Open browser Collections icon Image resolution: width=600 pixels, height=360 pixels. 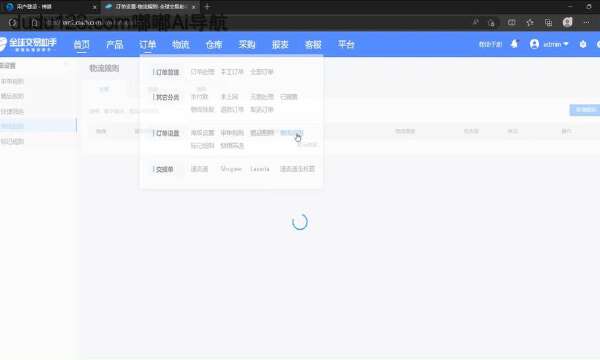[x=548, y=23]
